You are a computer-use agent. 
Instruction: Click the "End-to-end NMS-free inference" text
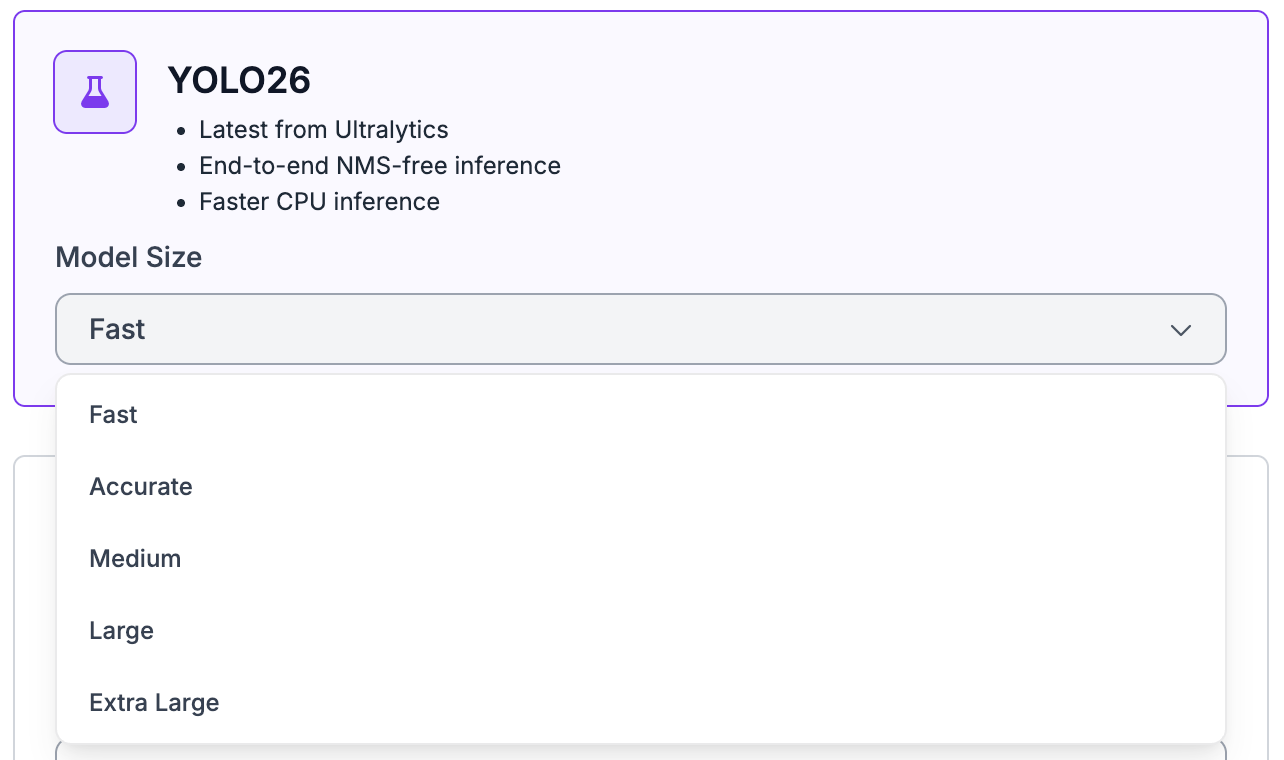tap(379, 166)
